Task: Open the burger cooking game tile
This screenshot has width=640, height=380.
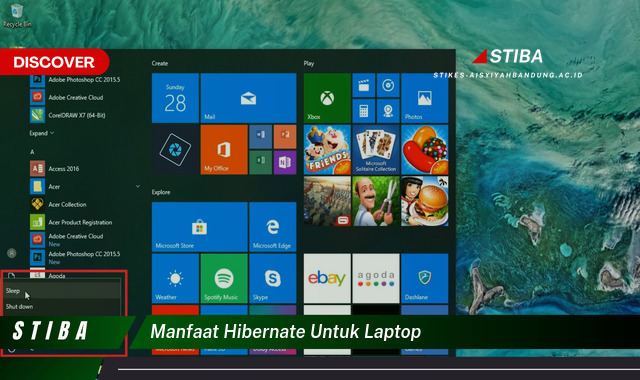Action: 424,201
